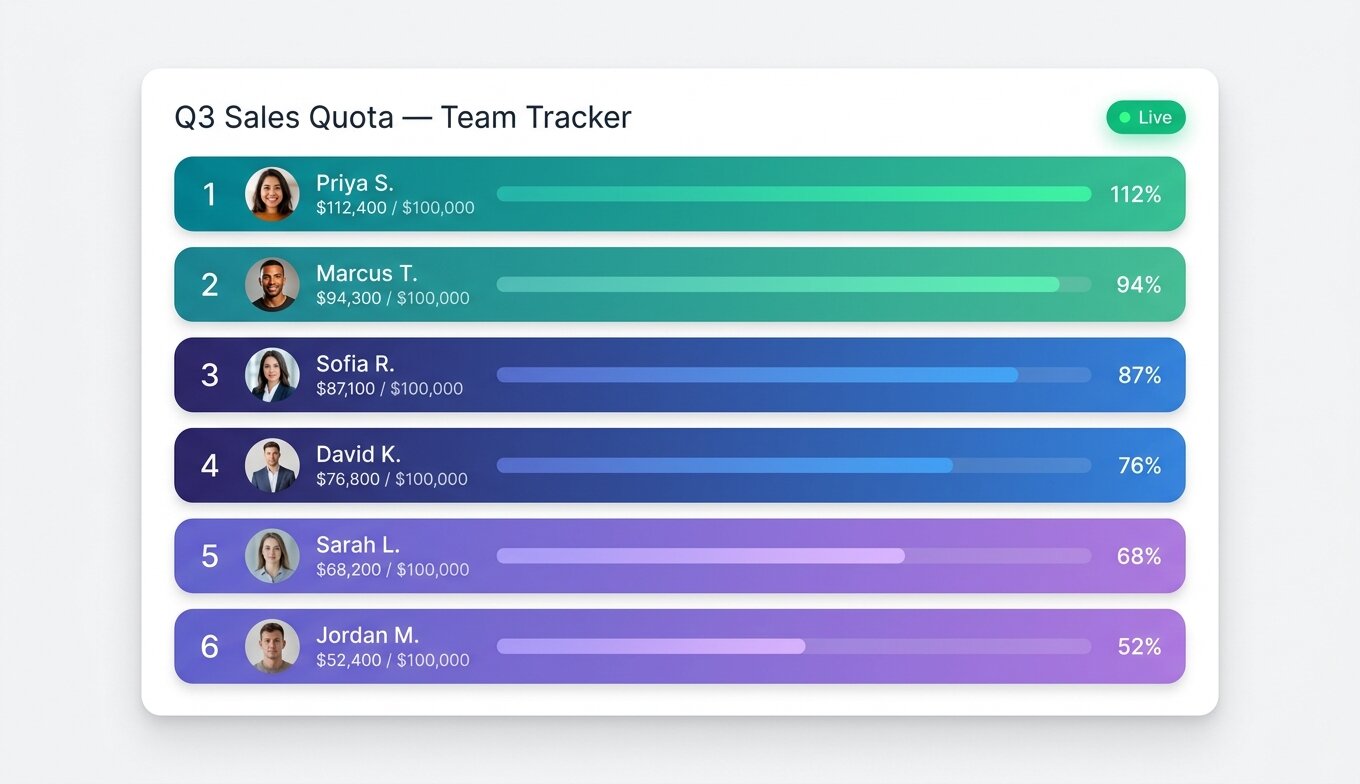This screenshot has height=784, width=1360.
Task: Click the amount $68,200 / $100,000
Action: tap(393, 570)
